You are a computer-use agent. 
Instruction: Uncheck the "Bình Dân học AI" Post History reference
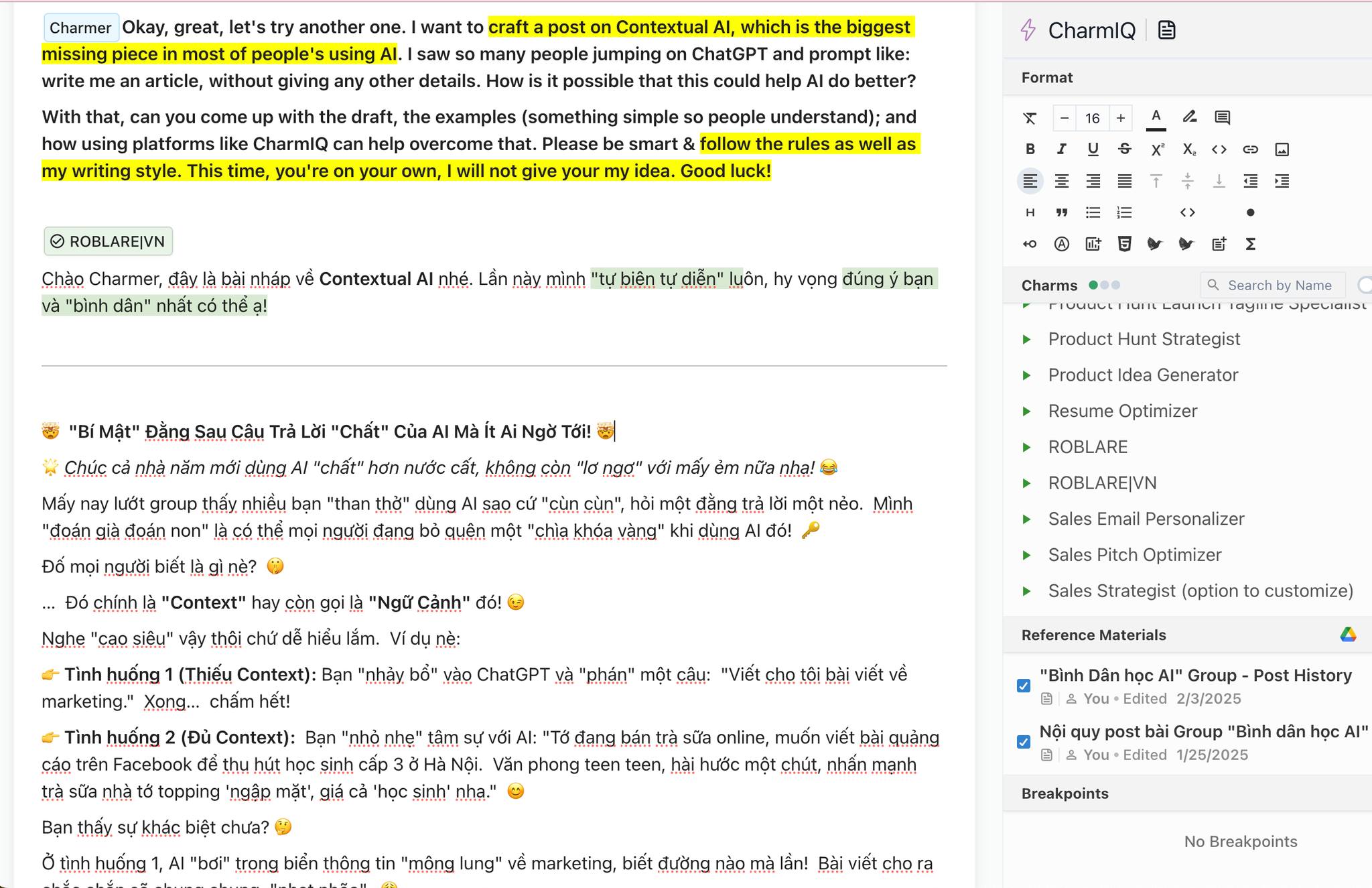click(x=1024, y=686)
